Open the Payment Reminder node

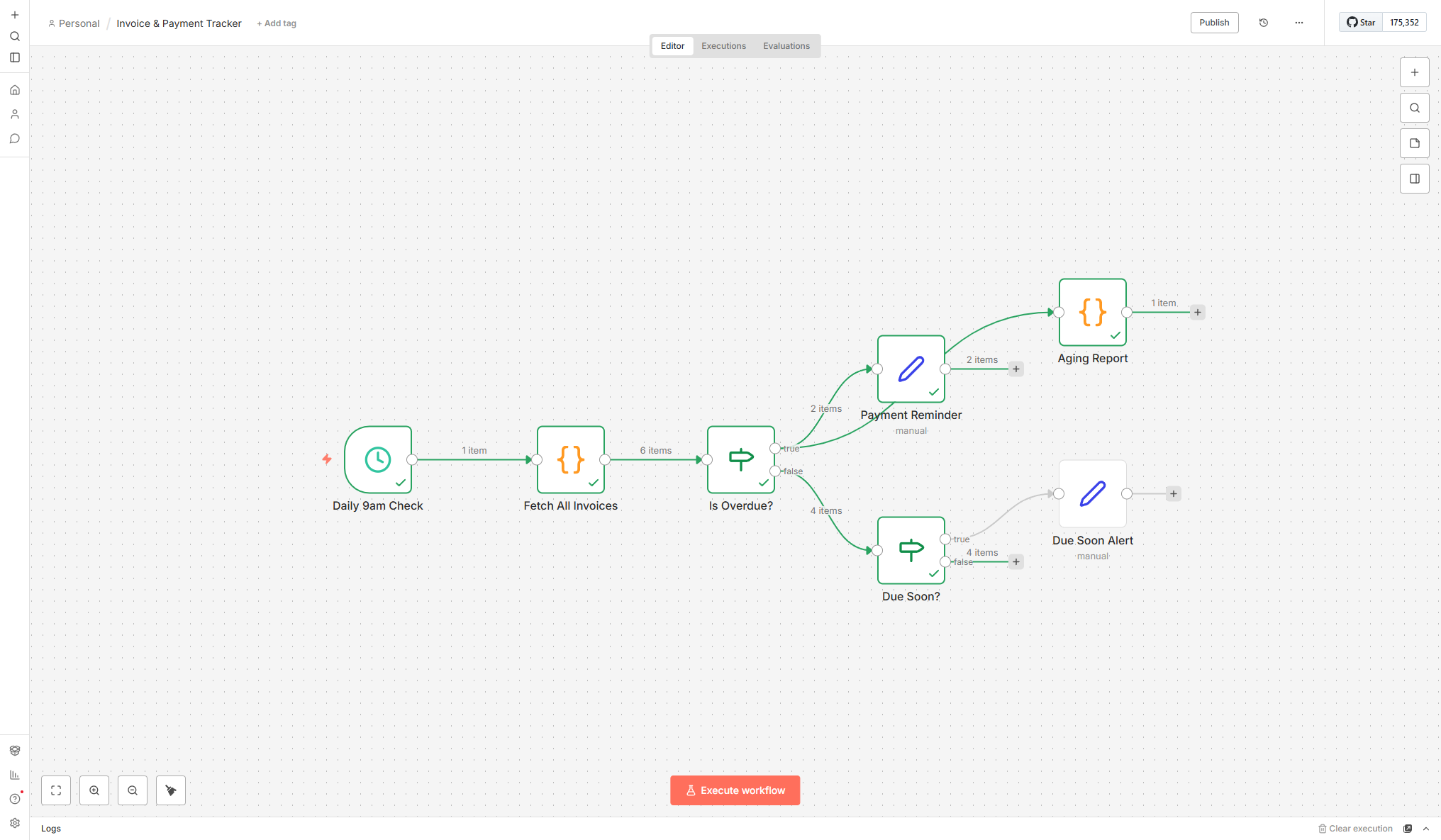pyautogui.click(x=911, y=369)
